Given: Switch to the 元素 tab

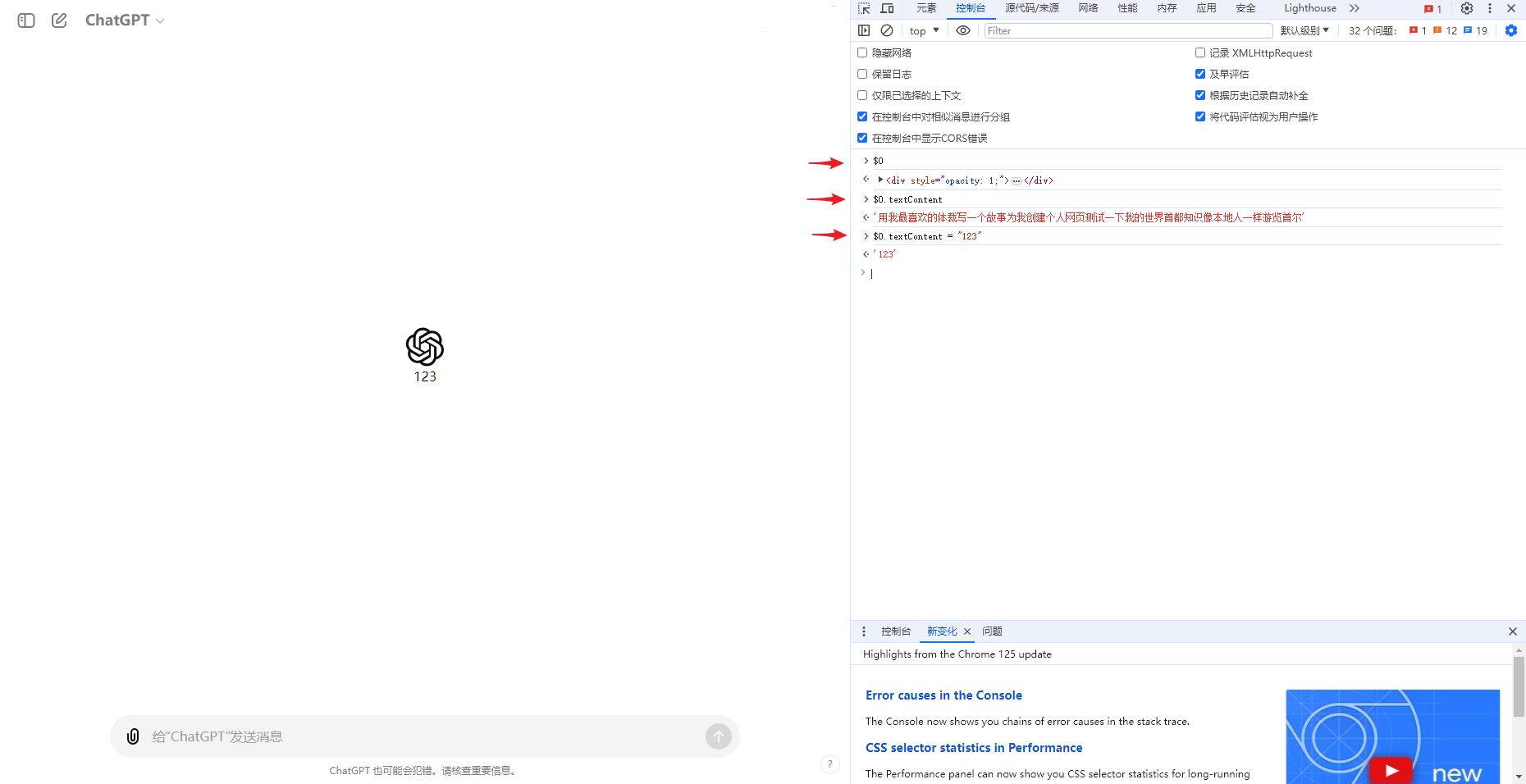Looking at the screenshot, I should tap(926, 8).
